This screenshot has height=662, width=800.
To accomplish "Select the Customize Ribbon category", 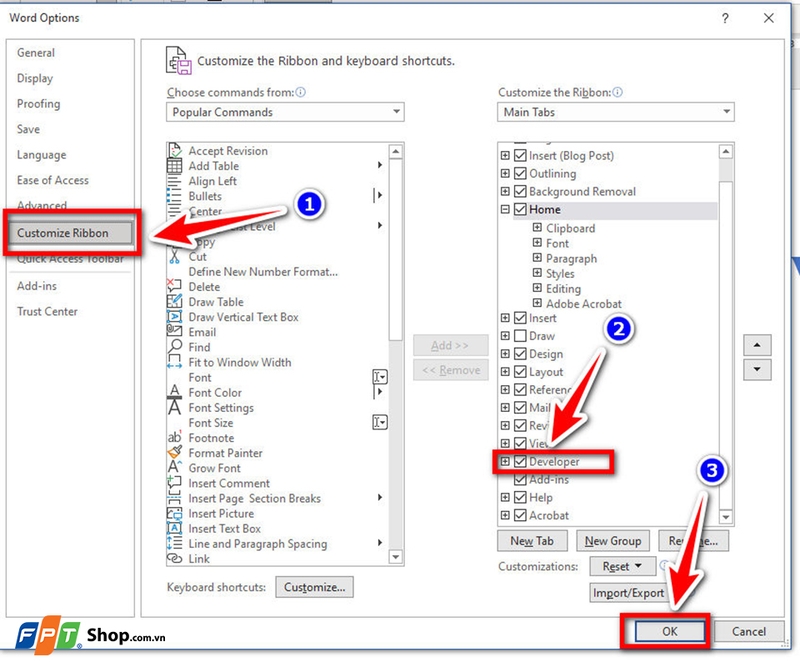I will [71, 233].
